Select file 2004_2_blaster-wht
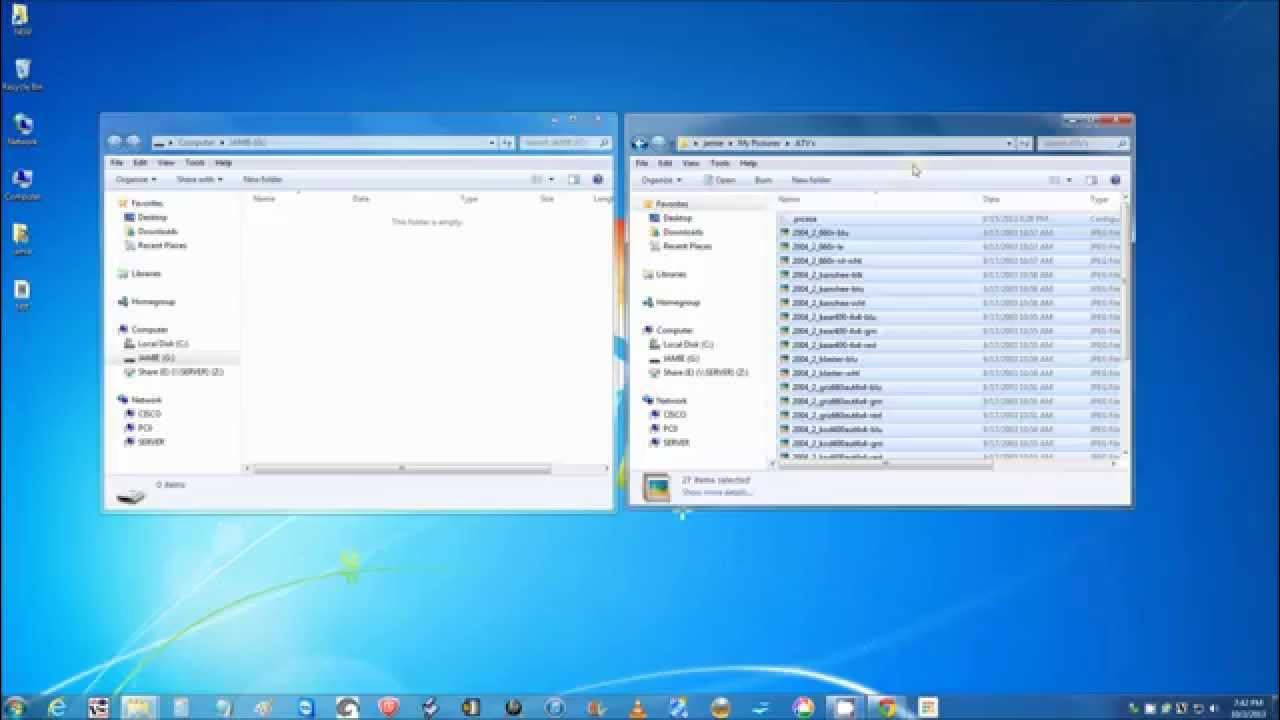The height and width of the screenshot is (720, 1280). [x=825, y=372]
